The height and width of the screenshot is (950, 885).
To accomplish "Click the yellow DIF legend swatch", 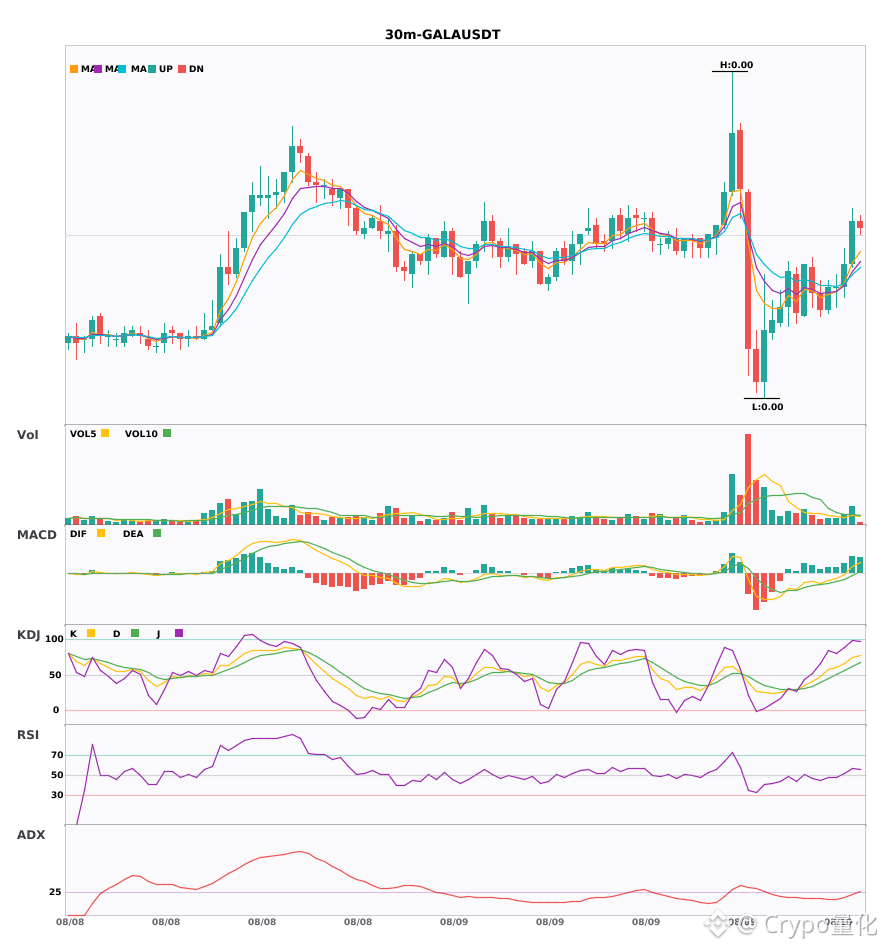I will (101, 533).
